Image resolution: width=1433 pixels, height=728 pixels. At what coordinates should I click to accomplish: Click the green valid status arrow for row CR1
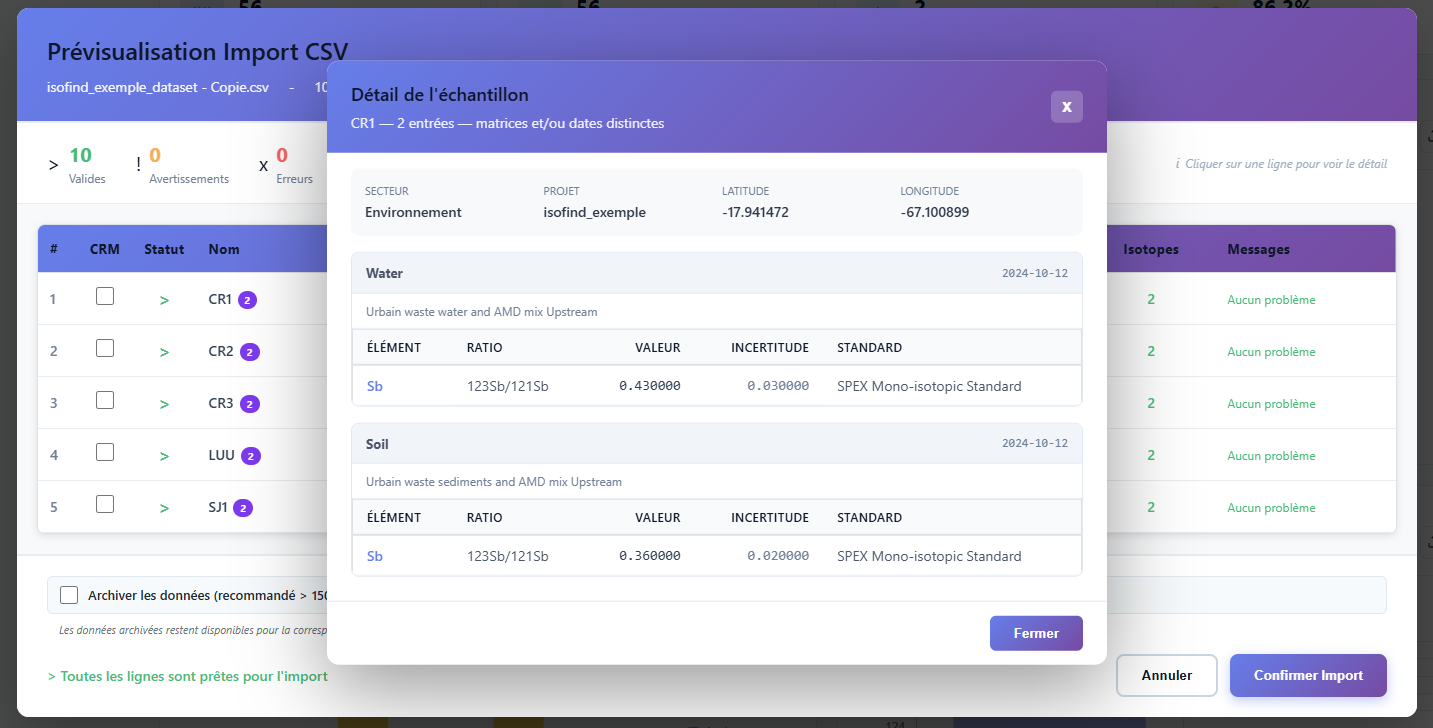[x=163, y=298]
